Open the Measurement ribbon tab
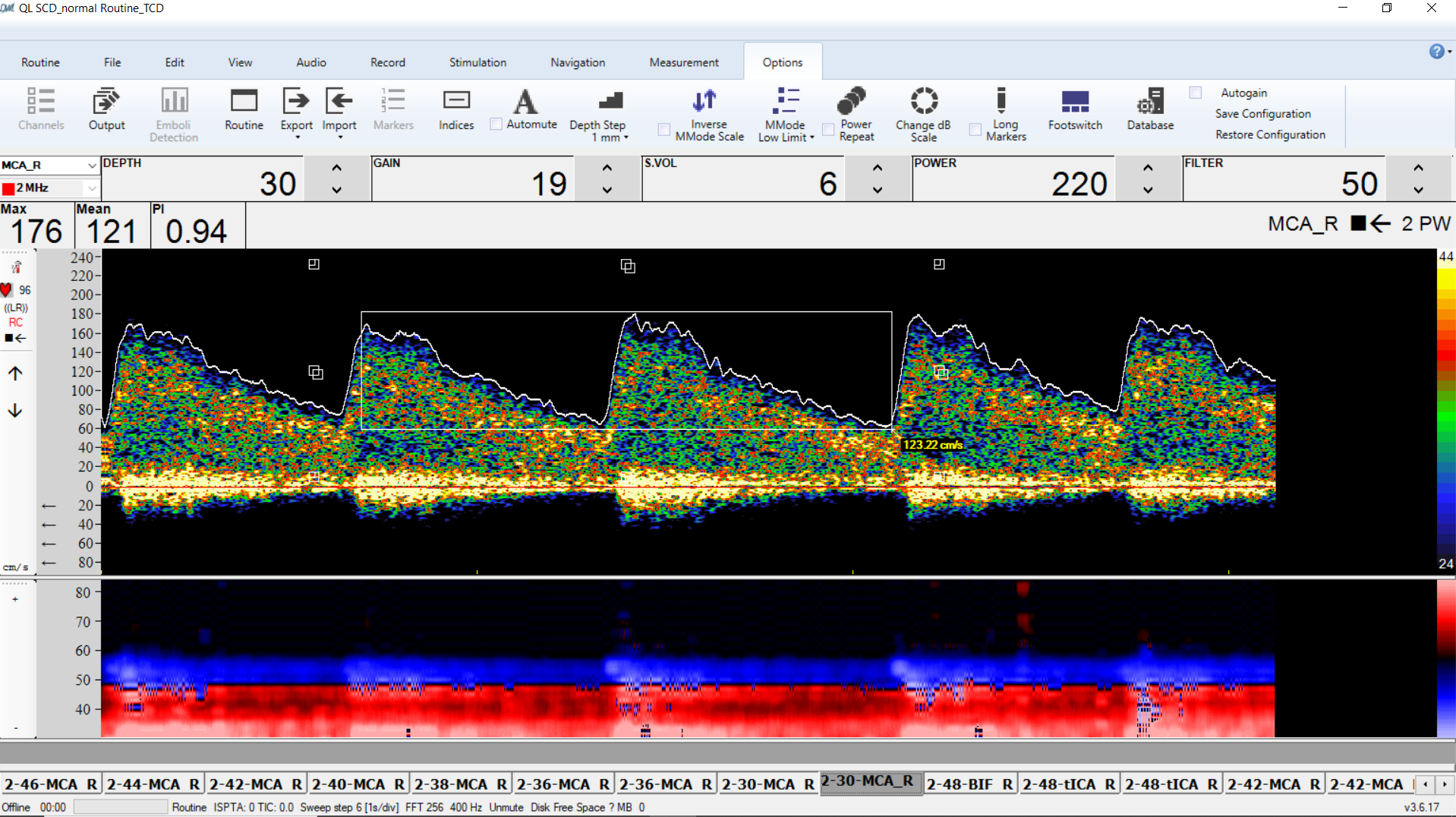The image size is (1456, 817). (x=683, y=62)
